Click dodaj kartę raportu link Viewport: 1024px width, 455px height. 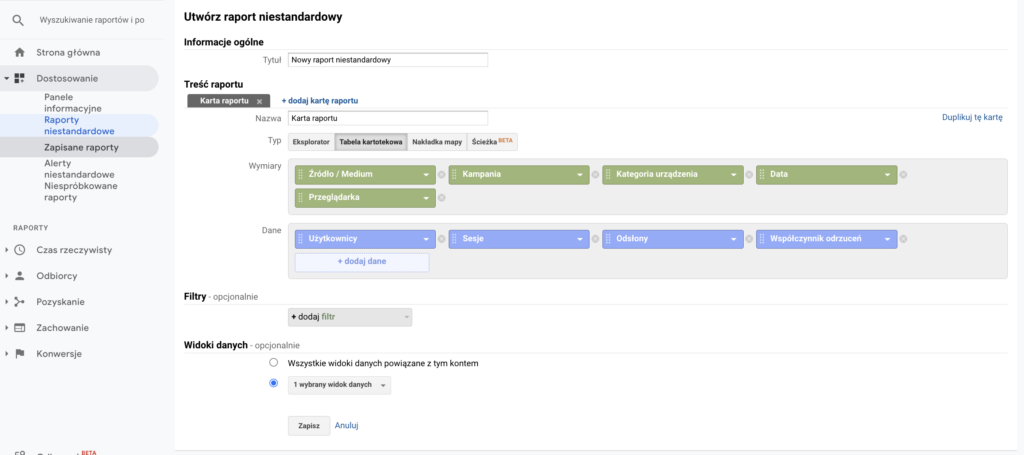[319, 101]
